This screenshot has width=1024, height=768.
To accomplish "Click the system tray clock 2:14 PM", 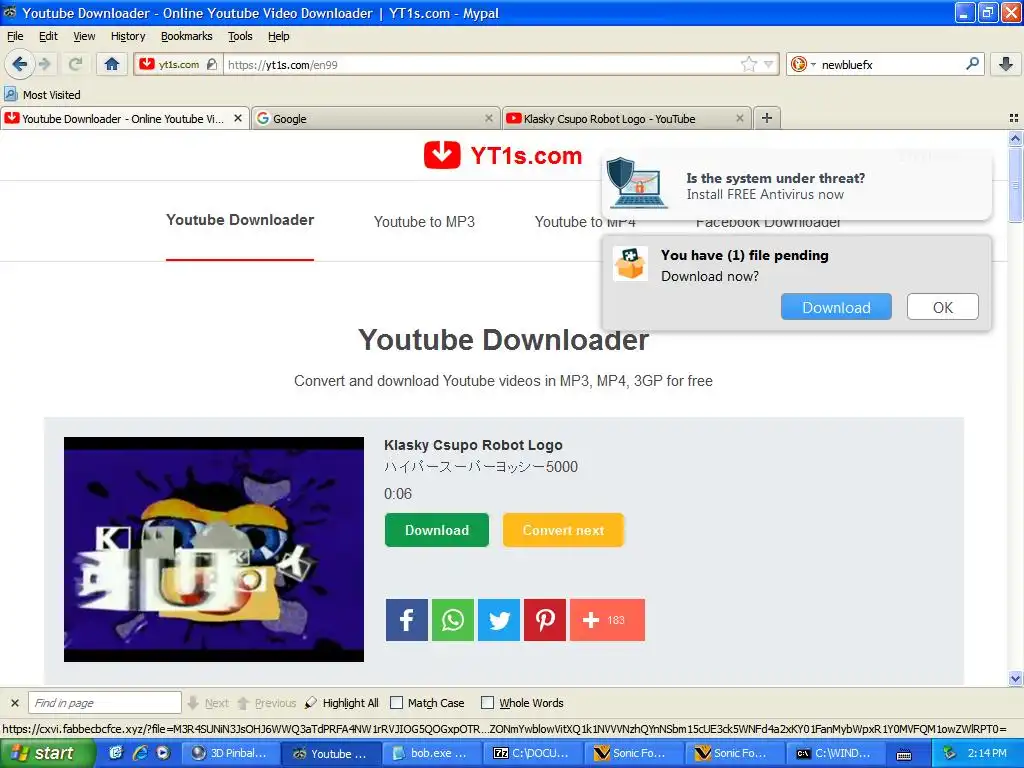I will [987, 753].
